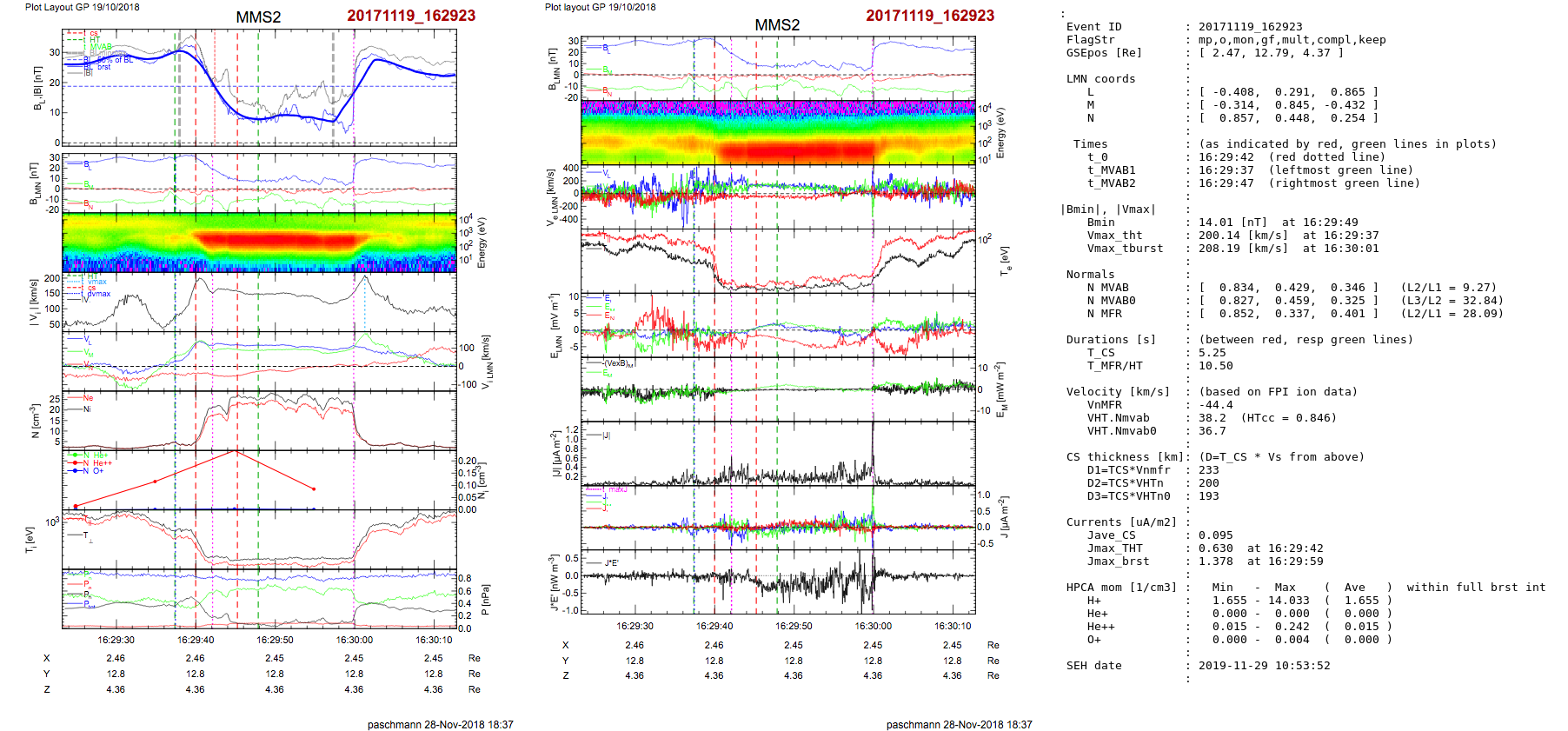The width and height of the screenshot is (1568, 731).
Task: Select the Bmin value '14.01 [nT] at 16:29:49'
Action: [x=1278, y=223]
